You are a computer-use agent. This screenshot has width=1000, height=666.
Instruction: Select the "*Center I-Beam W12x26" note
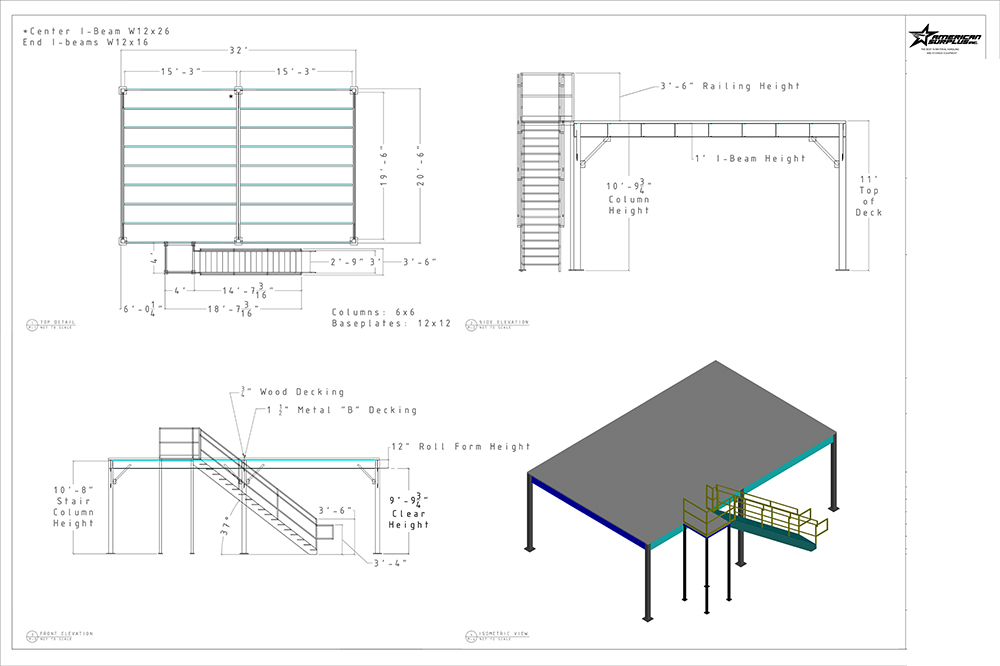tap(96, 31)
